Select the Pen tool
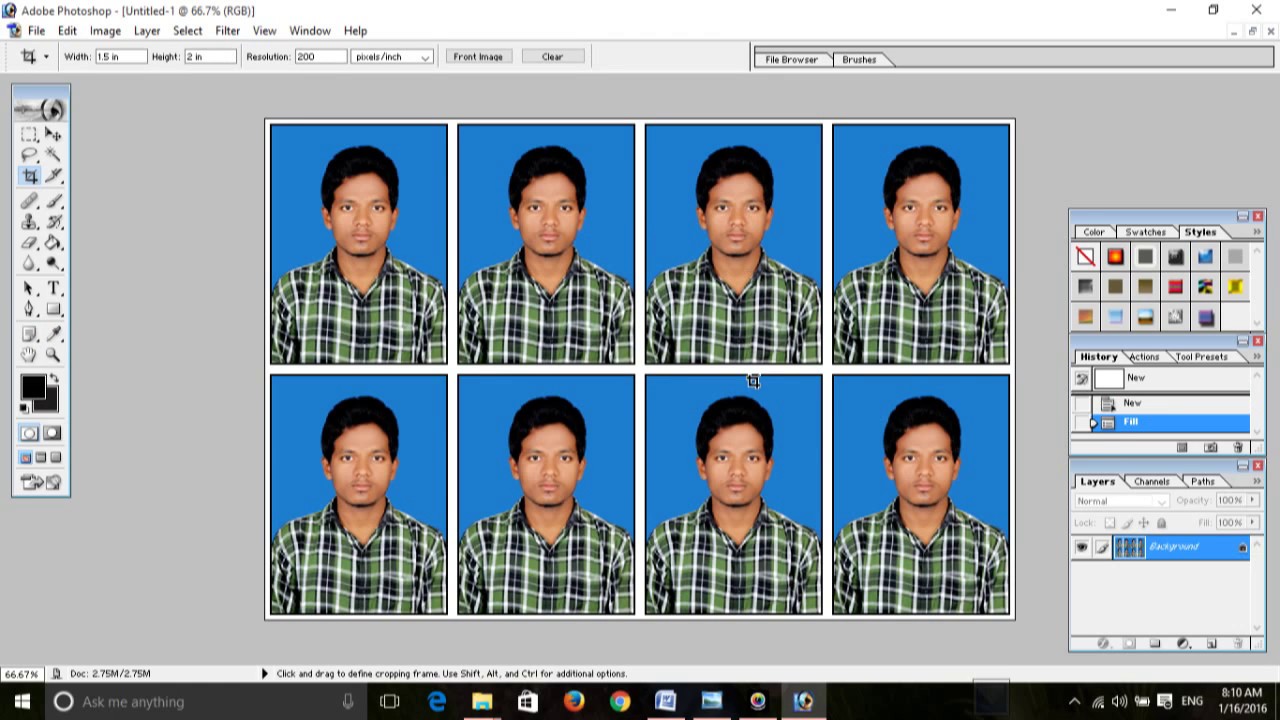The image size is (1280, 720). (29, 310)
